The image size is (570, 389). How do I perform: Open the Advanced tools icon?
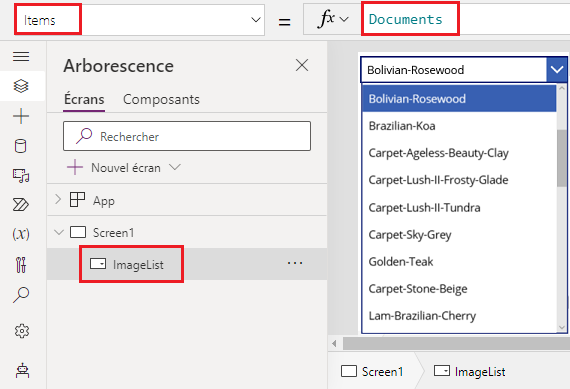[21, 265]
